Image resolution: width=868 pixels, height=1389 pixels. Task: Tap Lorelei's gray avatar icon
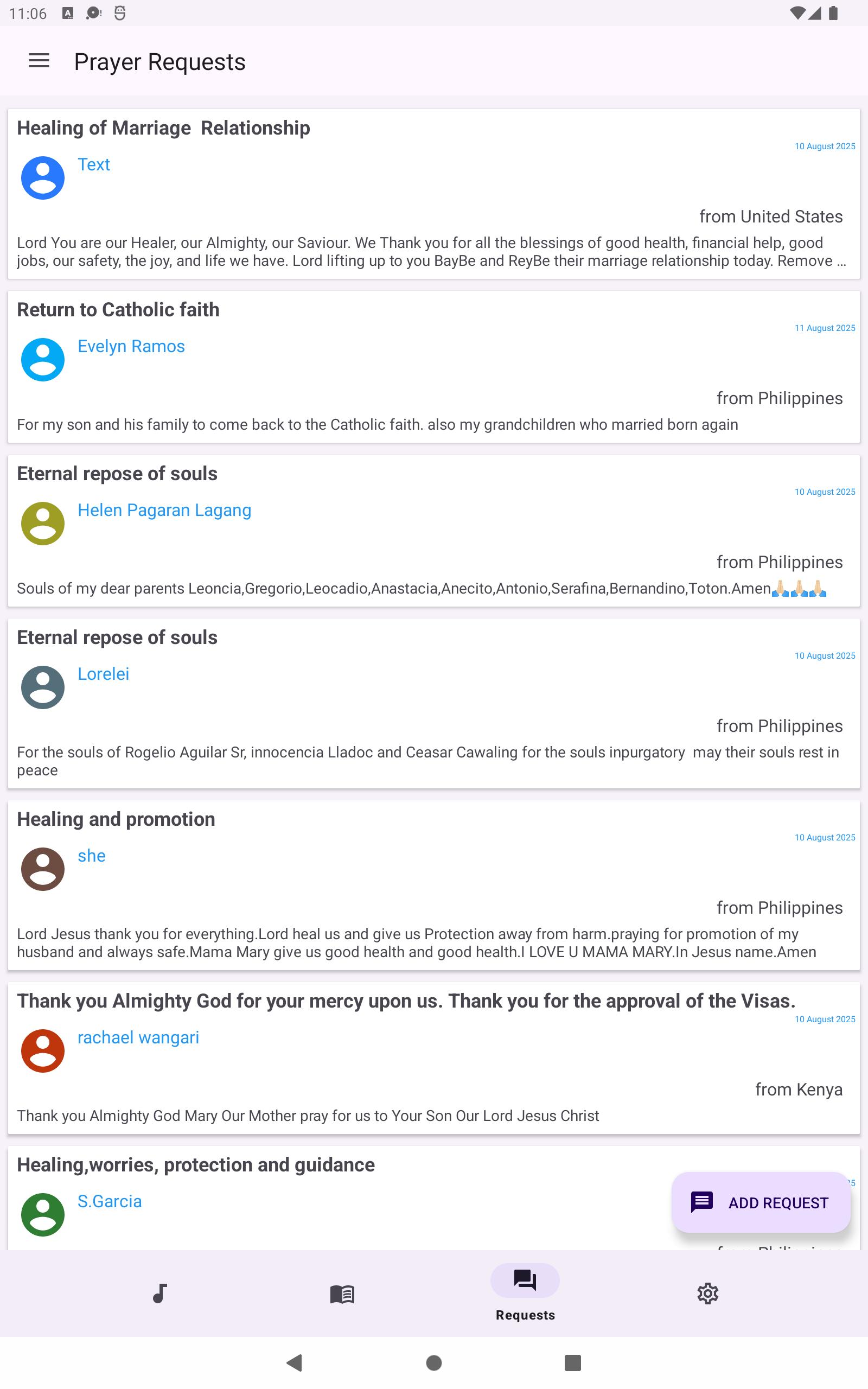click(42, 687)
